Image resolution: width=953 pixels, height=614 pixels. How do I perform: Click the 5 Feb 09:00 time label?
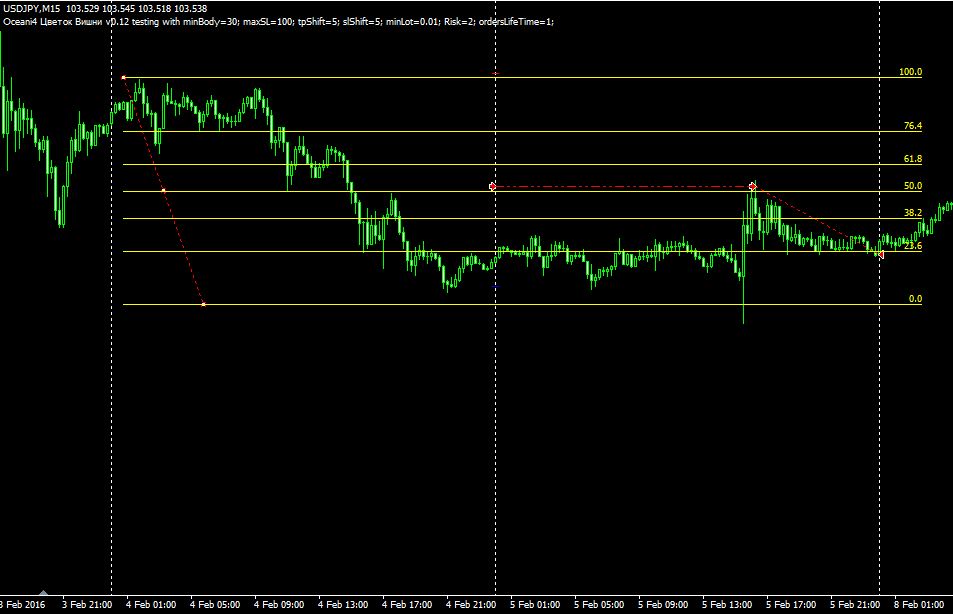click(x=663, y=605)
